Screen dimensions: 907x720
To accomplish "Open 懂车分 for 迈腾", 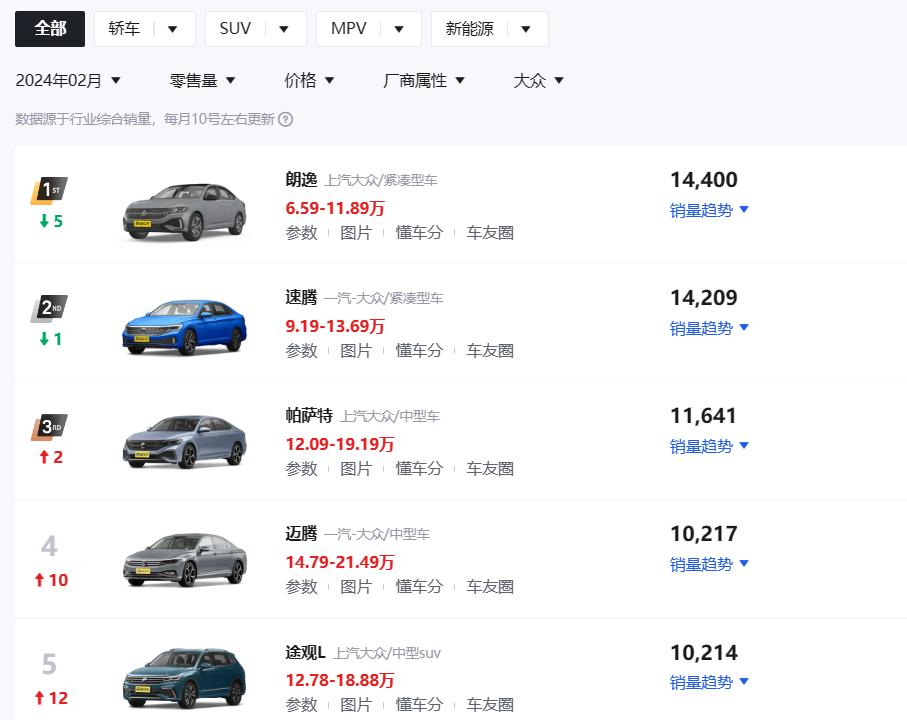I will point(419,586).
